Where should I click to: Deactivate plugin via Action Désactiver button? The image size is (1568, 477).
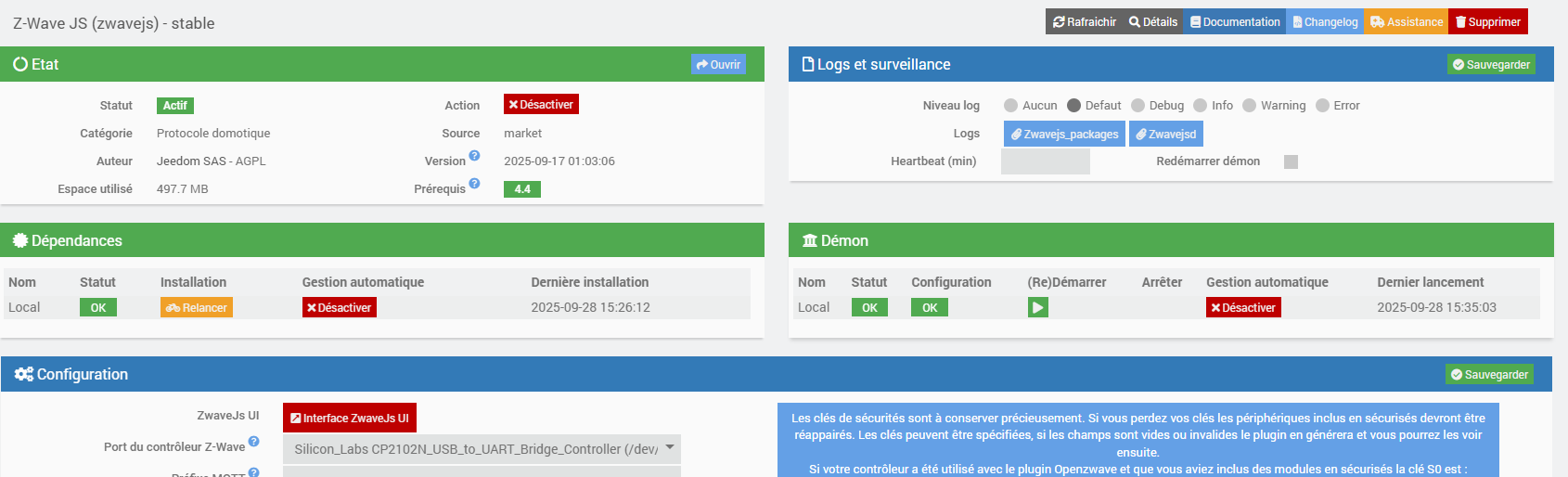pos(541,105)
